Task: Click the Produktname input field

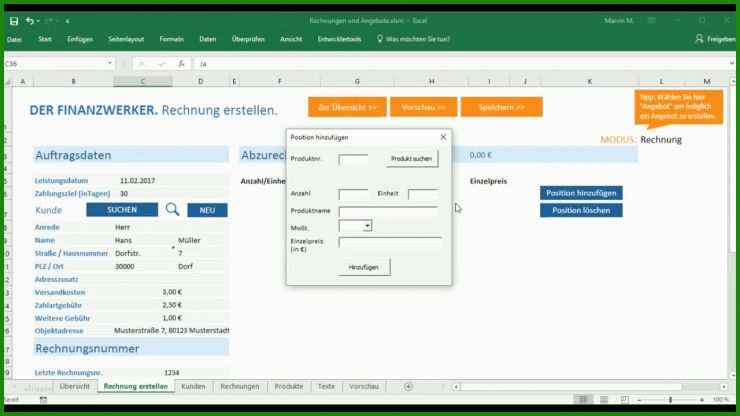Action: 388,211
